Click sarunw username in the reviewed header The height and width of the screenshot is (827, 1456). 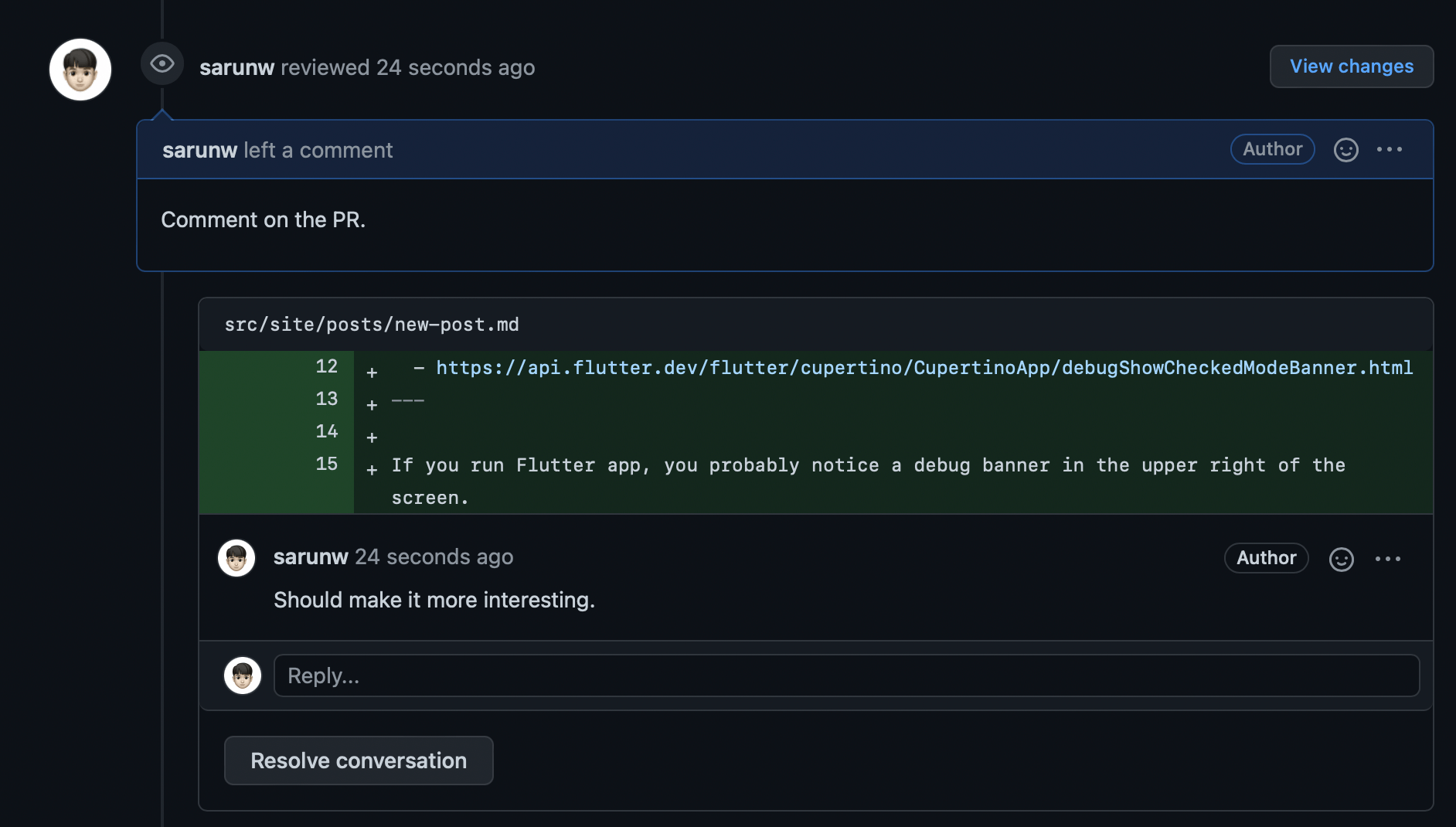(236, 68)
